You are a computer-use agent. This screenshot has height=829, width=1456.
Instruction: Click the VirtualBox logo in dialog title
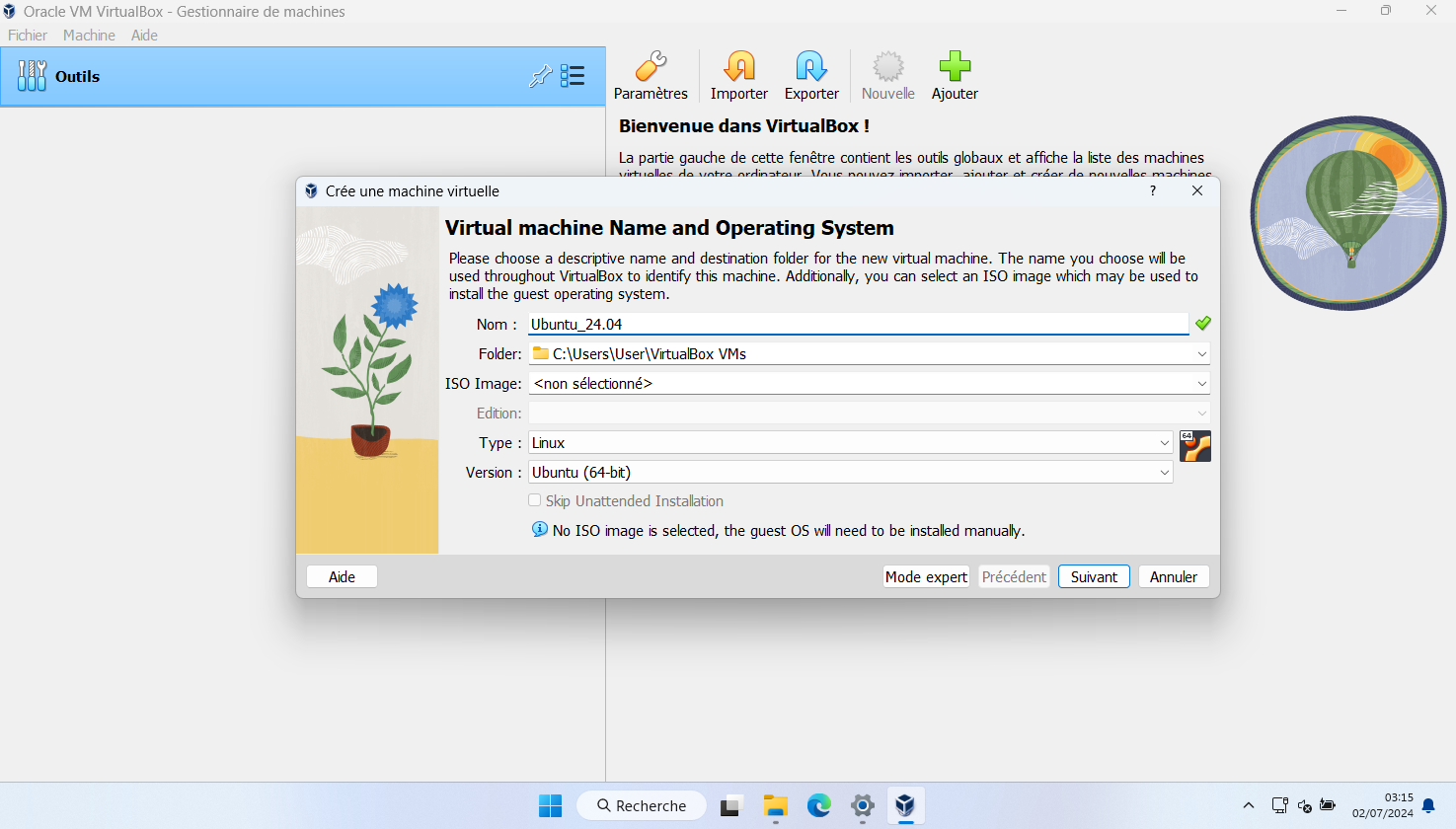point(311,190)
